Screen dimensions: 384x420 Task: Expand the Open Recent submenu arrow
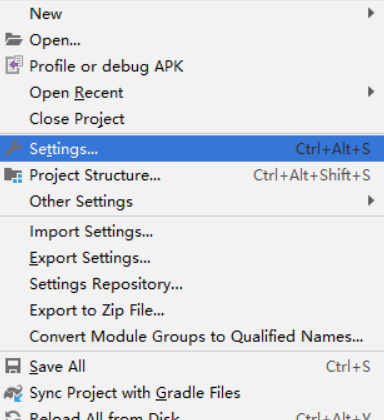pos(371,92)
